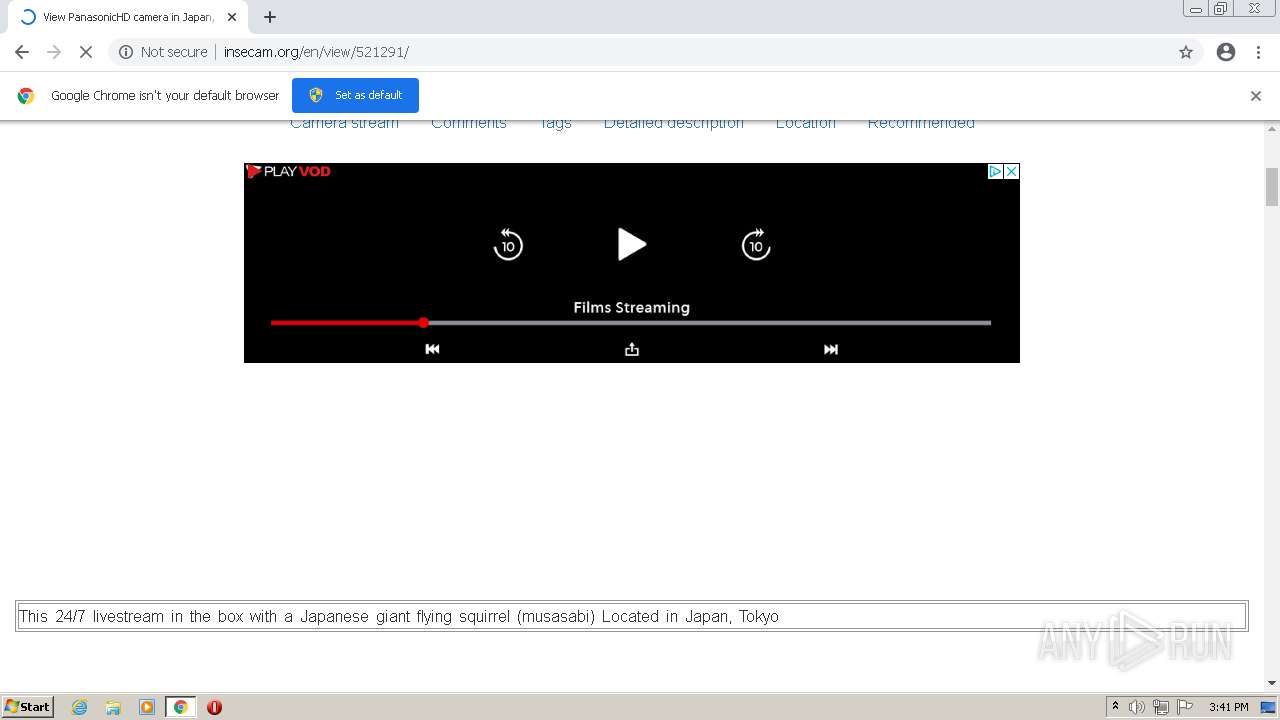The width and height of the screenshot is (1280, 720).
Task: Stop loading the page
Action: coord(86,52)
